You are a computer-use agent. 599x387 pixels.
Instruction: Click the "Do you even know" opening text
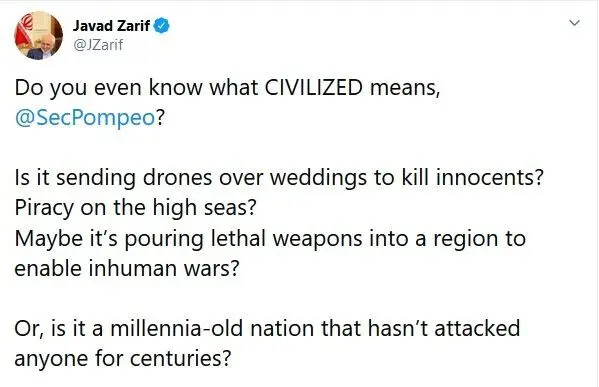tap(108, 87)
